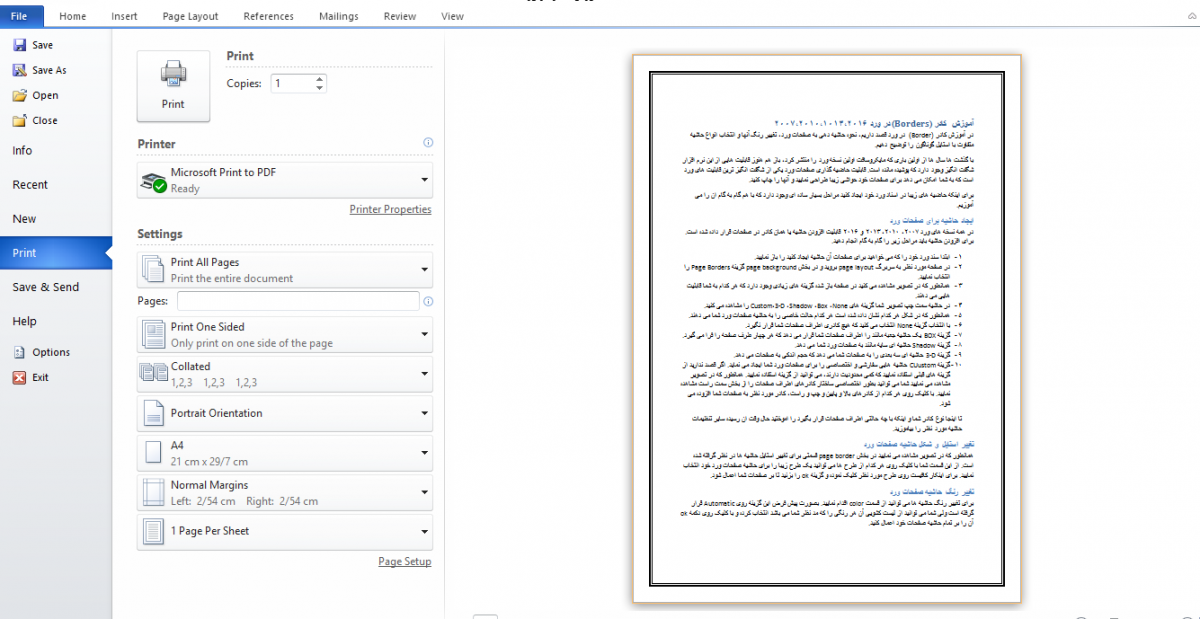This screenshot has height=619, width=1200.
Task: Click the info icon next to Pages field
Action: pos(428,301)
